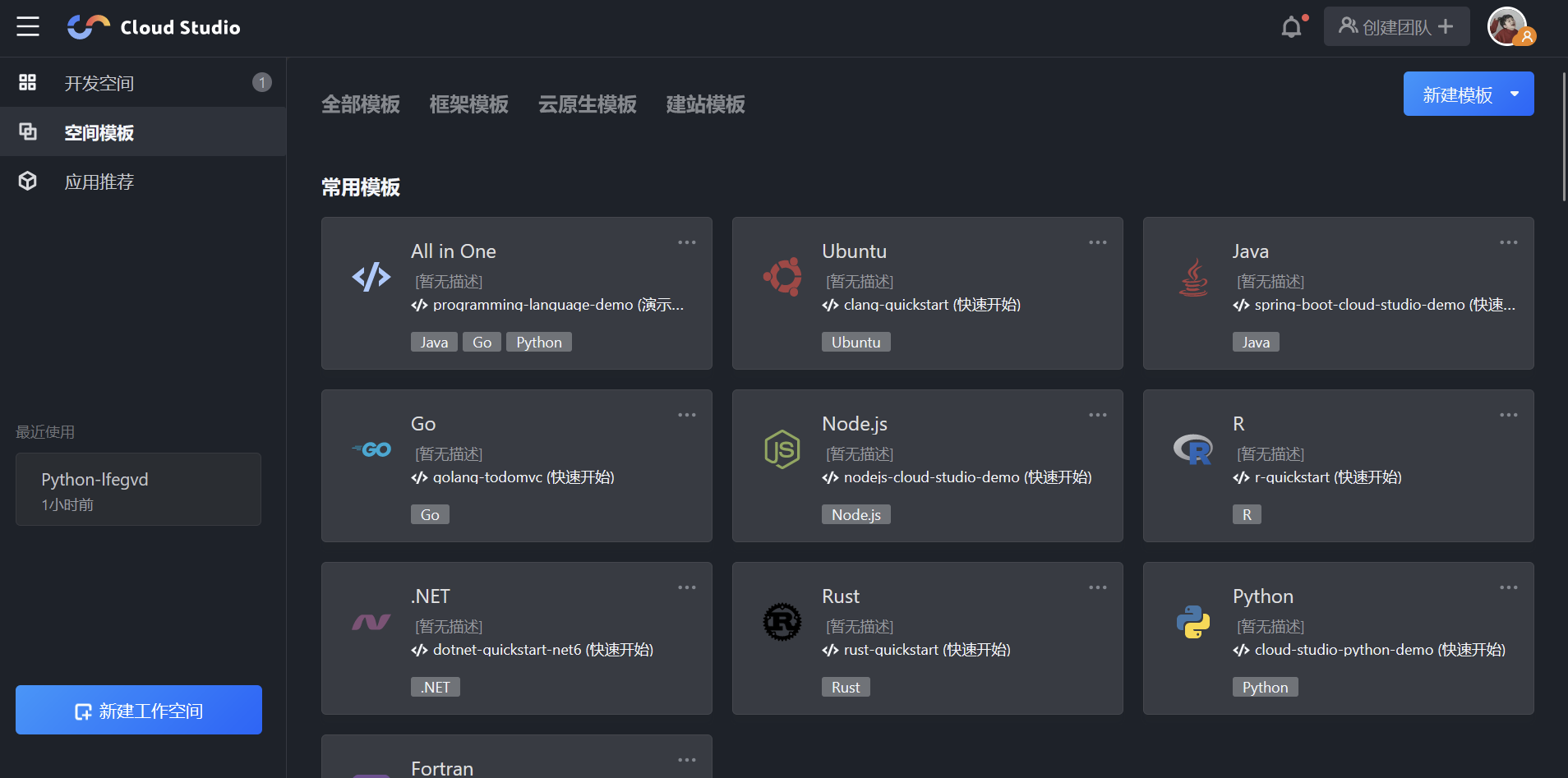Image resolution: width=1568 pixels, height=778 pixels.
Task: Click the Java coffee cup icon
Action: coord(1193,277)
